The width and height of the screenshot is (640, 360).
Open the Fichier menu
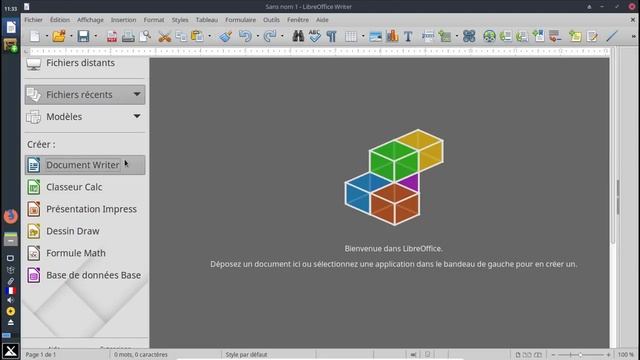33,20
